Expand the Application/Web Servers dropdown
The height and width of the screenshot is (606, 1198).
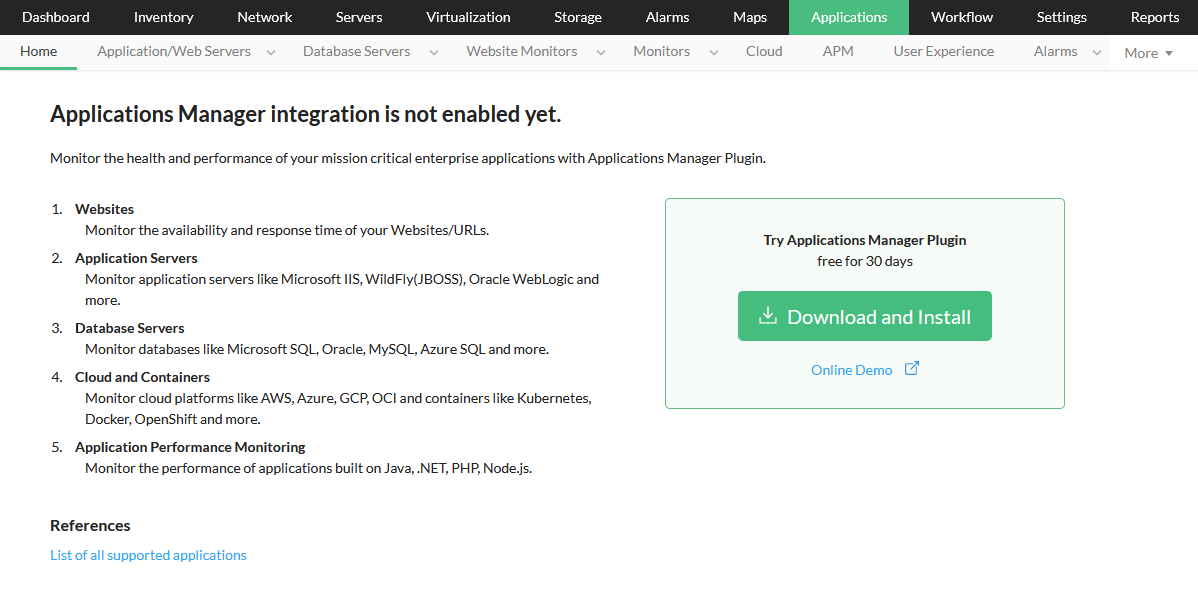point(270,51)
